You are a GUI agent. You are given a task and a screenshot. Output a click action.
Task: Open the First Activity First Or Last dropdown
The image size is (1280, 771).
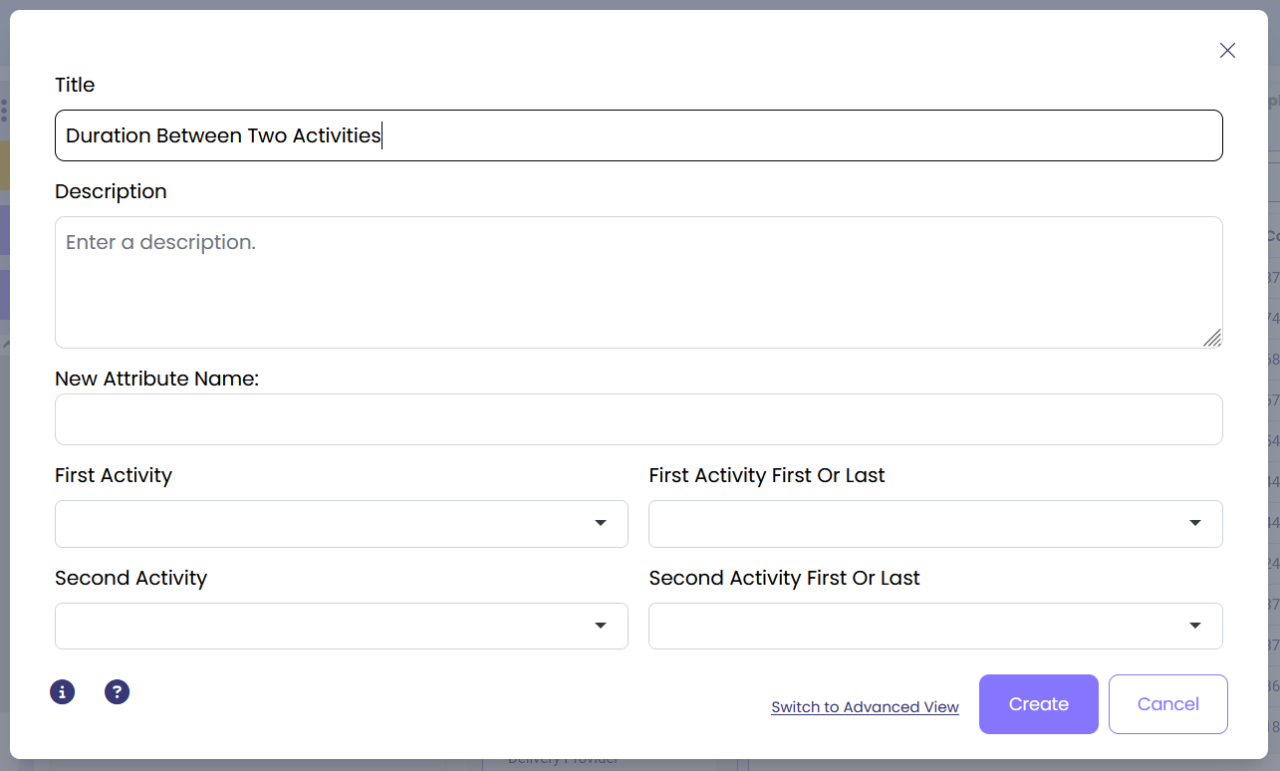point(935,524)
